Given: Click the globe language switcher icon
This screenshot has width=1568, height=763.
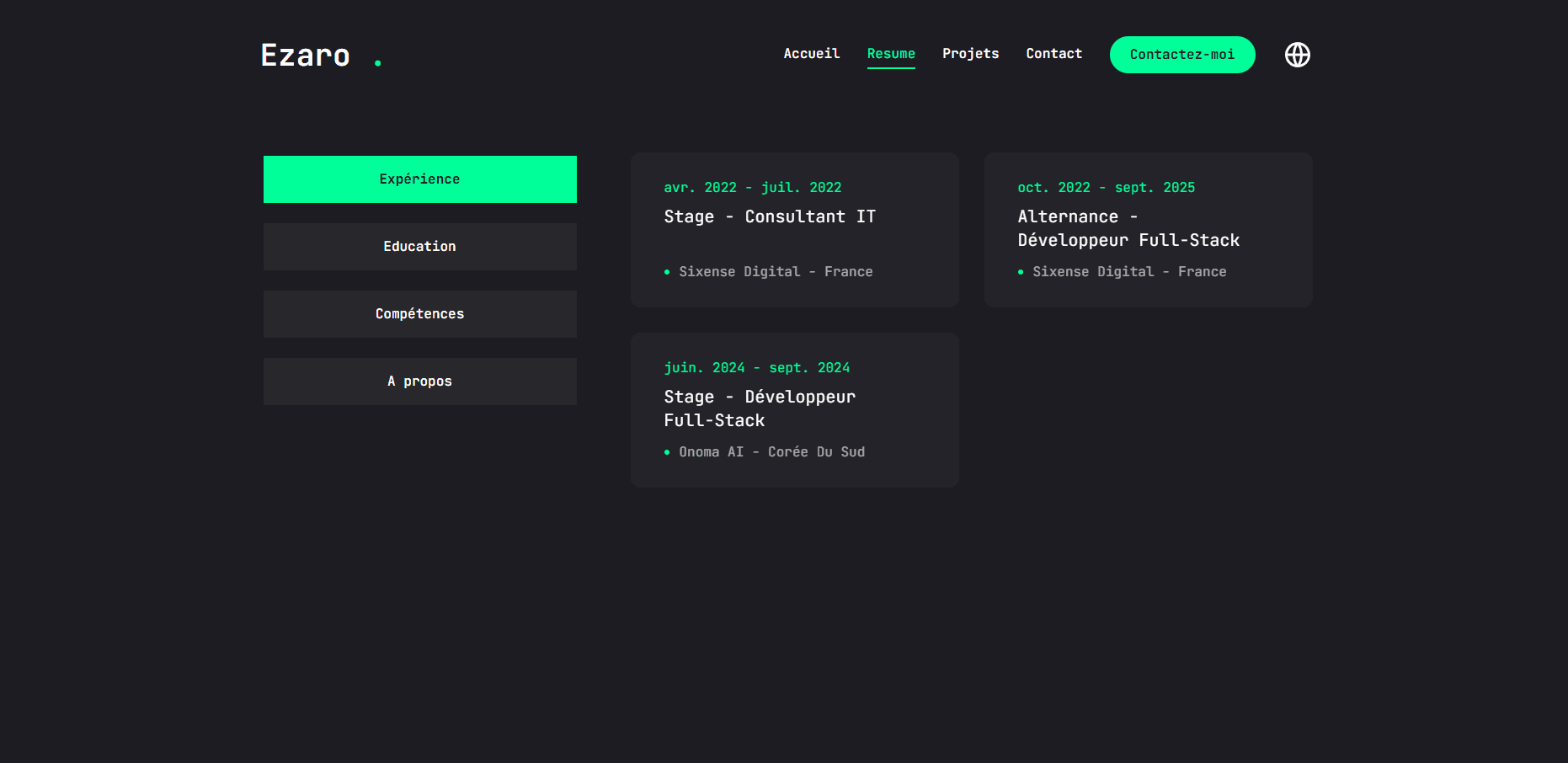Looking at the screenshot, I should pos(1297,55).
